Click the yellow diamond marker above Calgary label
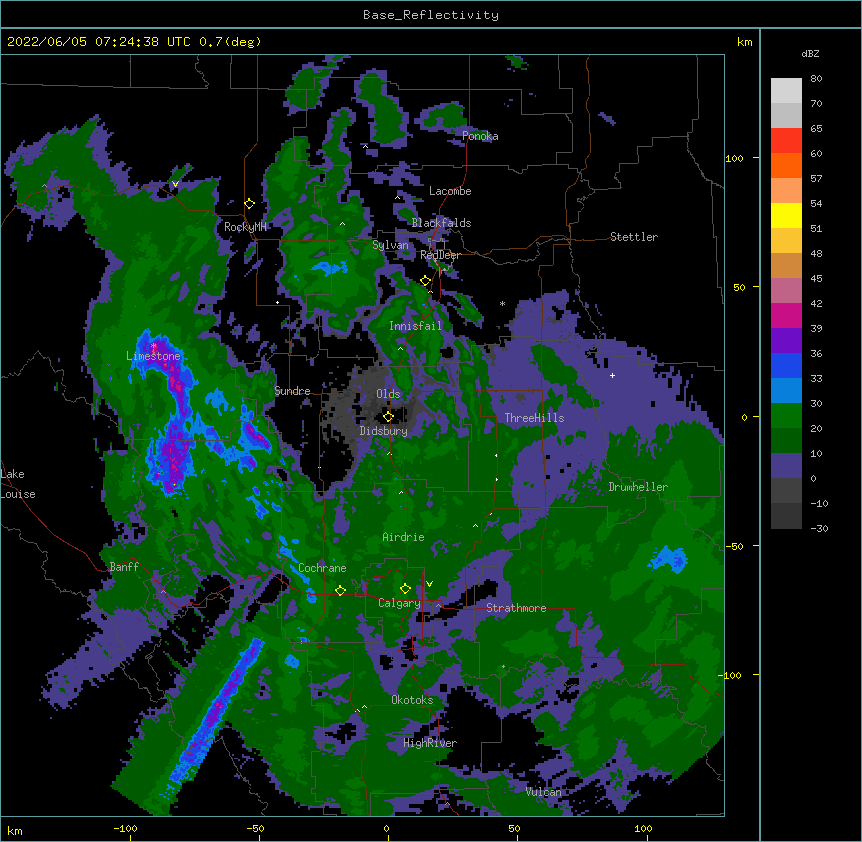This screenshot has height=842, width=862. [405, 589]
